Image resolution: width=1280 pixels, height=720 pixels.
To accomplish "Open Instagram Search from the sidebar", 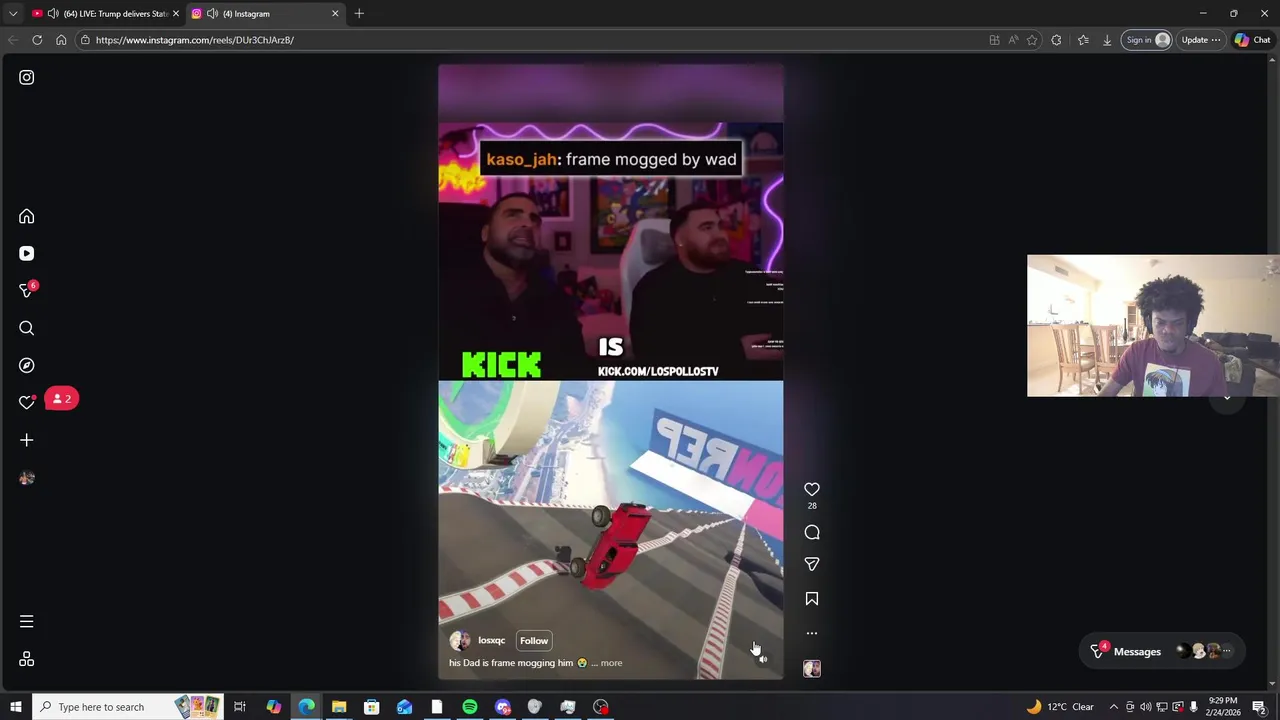I will tap(27, 328).
